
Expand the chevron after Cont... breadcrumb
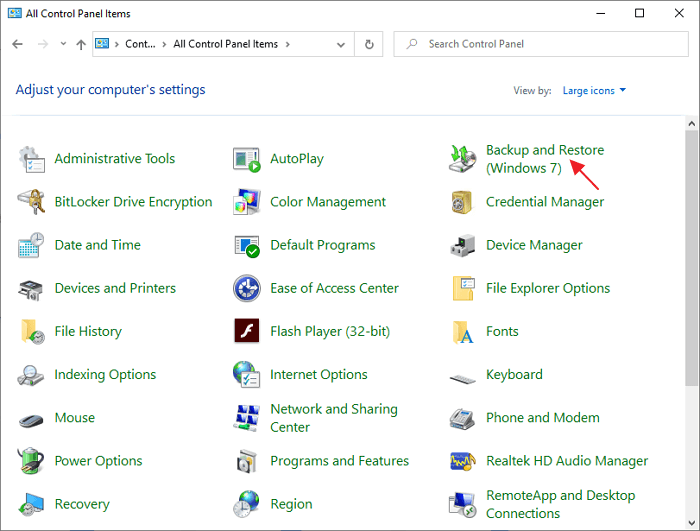click(x=164, y=44)
